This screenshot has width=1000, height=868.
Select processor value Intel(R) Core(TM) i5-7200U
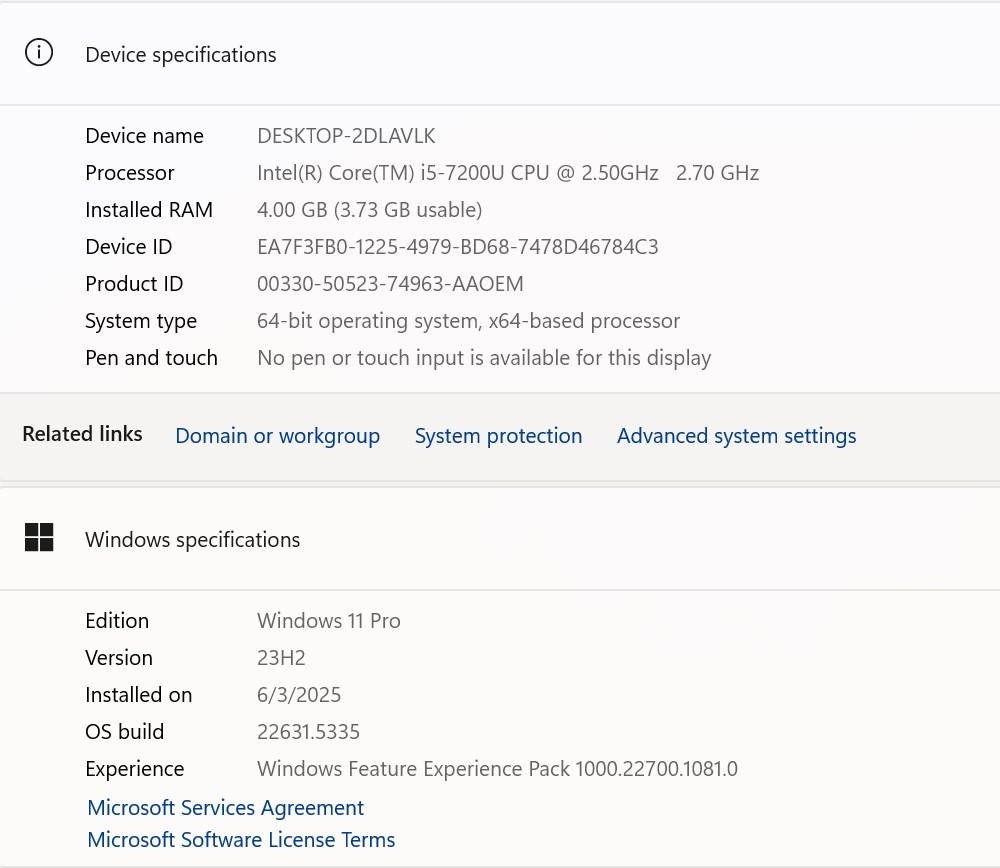click(x=508, y=173)
